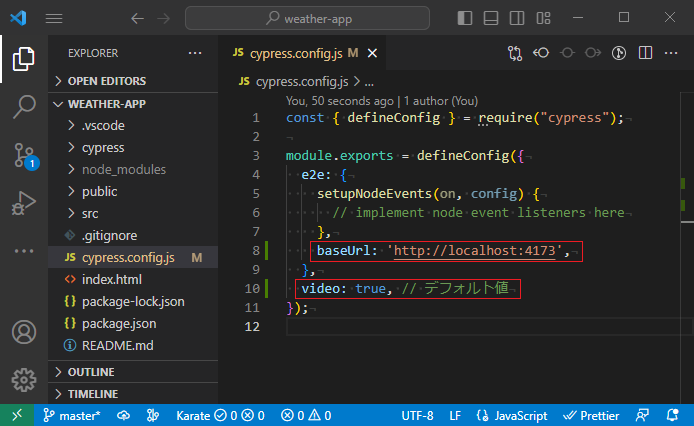Show problems: 0 errors 0 warnings
694x426 pixels.
tap(306, 415)
